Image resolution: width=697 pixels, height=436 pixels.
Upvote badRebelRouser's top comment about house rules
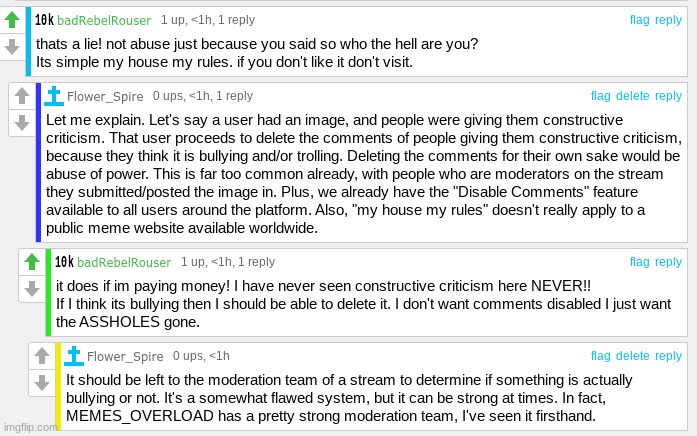click(x=12, y=20)
